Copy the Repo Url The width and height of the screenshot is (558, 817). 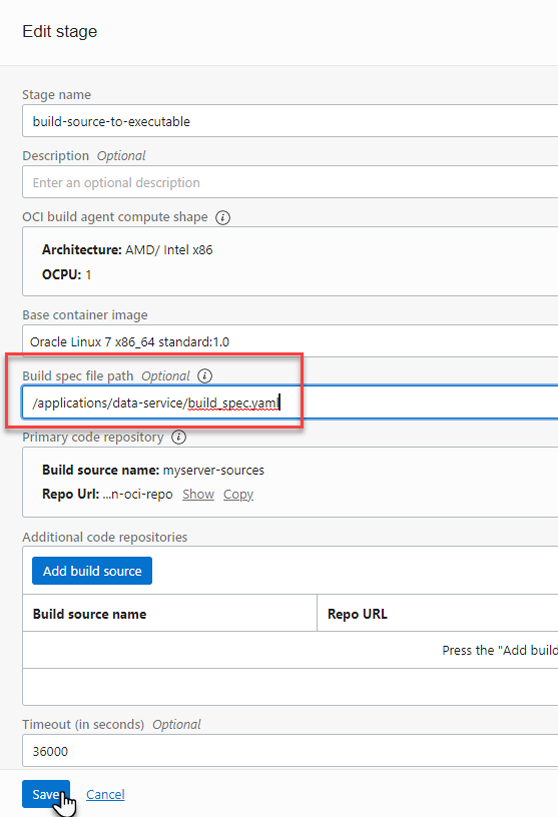pos(238,494)
